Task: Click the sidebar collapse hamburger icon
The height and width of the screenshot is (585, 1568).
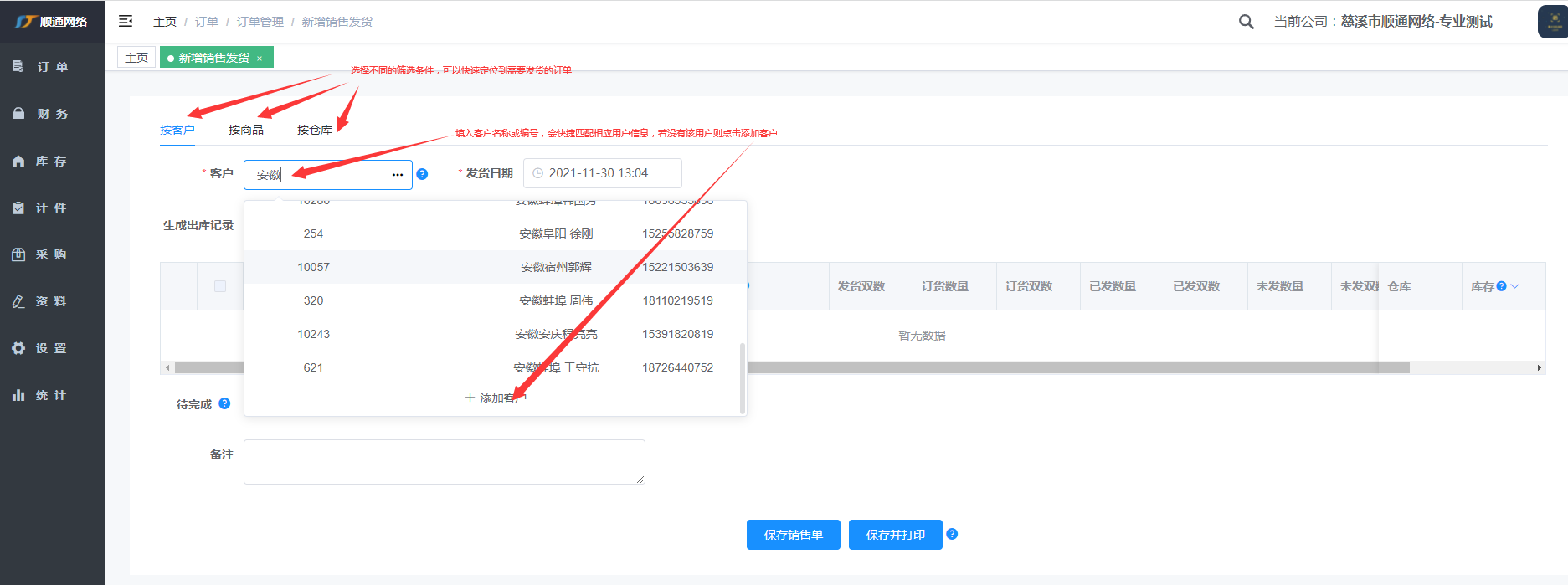Action: pyautogui.click(x=126, y=21)
